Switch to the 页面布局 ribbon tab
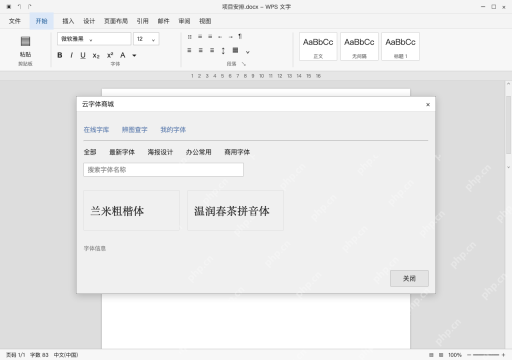This screenshot has height=360, width=512. point(116,21)
